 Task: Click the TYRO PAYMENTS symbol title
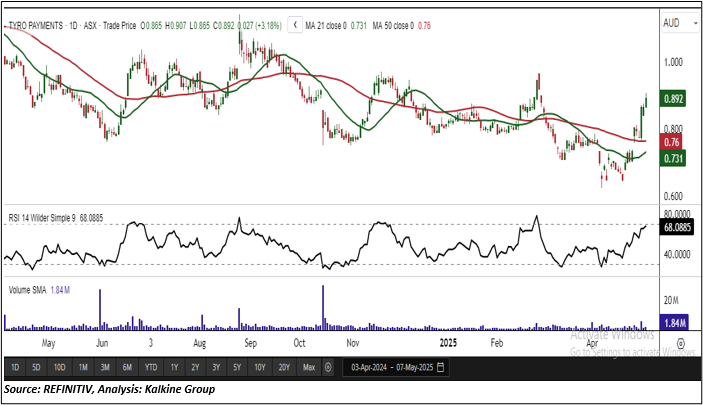tap(36, 26)
